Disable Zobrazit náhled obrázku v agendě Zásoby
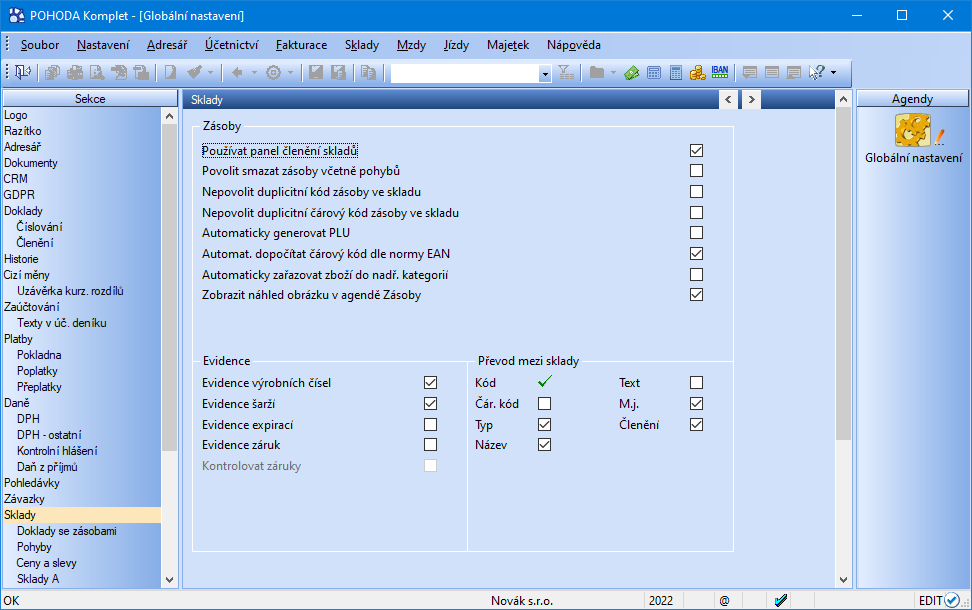The width and height of the screenshot is (972, 610). (x=696, y=294)
